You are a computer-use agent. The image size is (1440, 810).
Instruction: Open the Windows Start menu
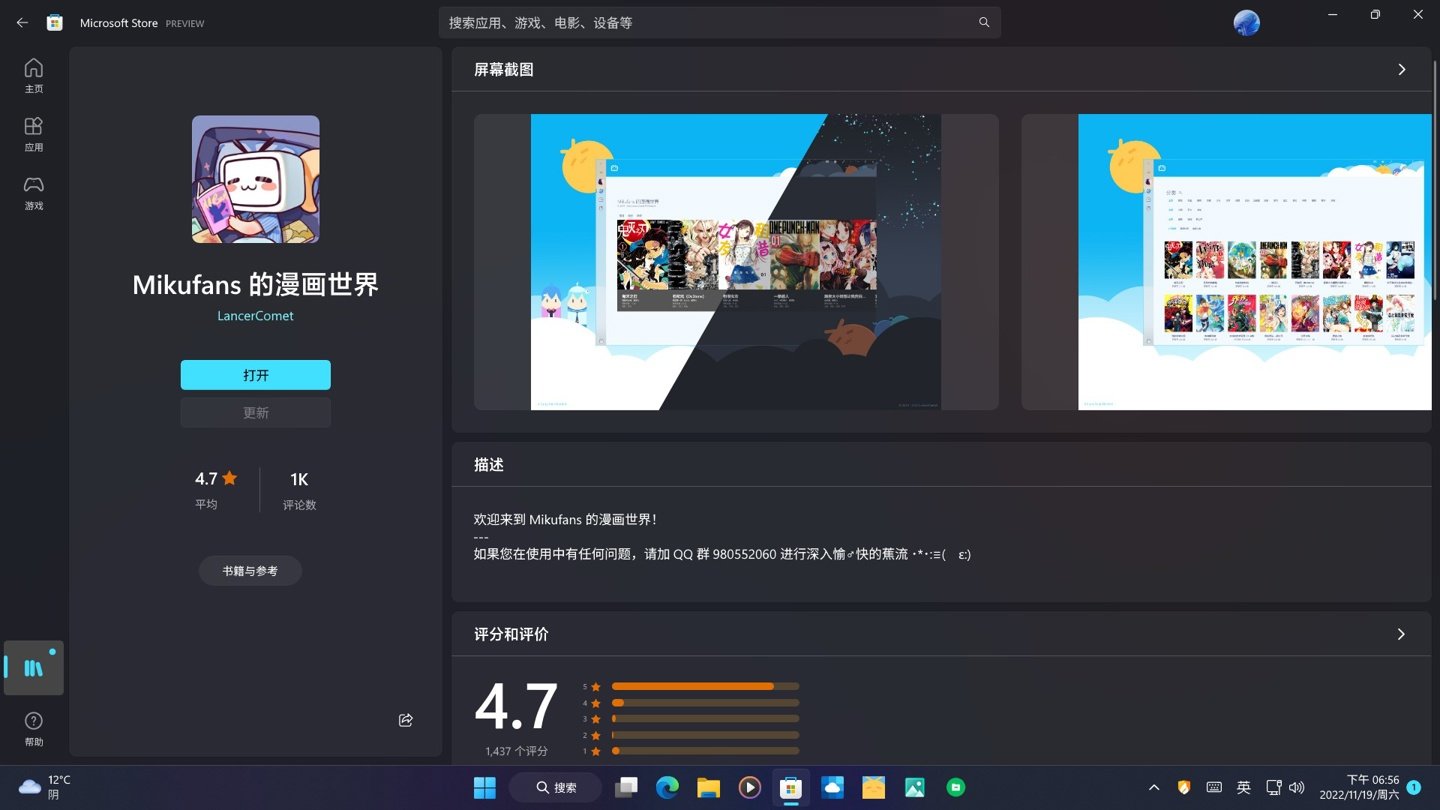point(484,787)
